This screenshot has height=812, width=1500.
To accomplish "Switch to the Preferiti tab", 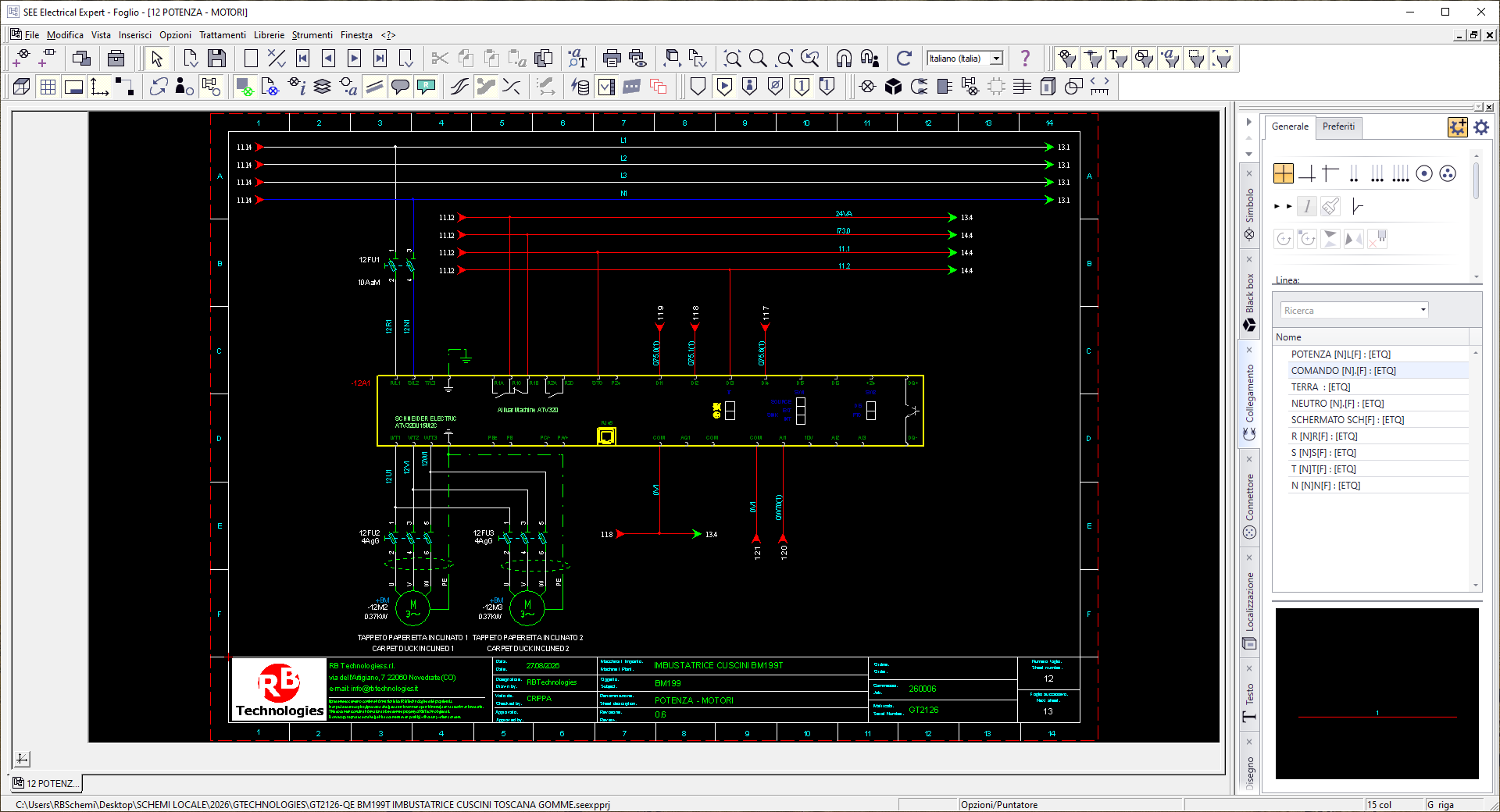I will (1338, 126).
